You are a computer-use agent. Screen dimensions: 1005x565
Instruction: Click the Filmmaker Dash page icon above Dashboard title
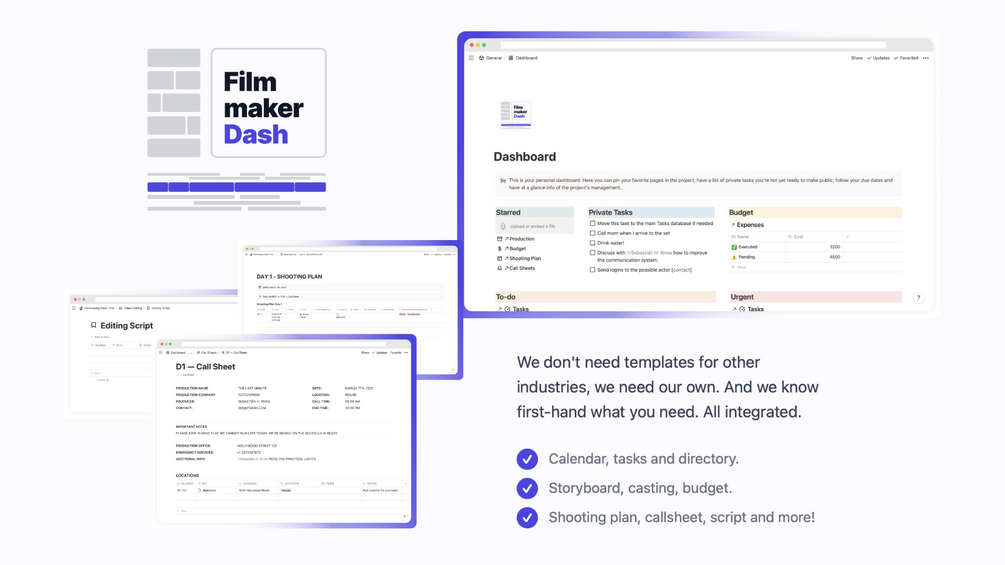click(x=516, y=115)
